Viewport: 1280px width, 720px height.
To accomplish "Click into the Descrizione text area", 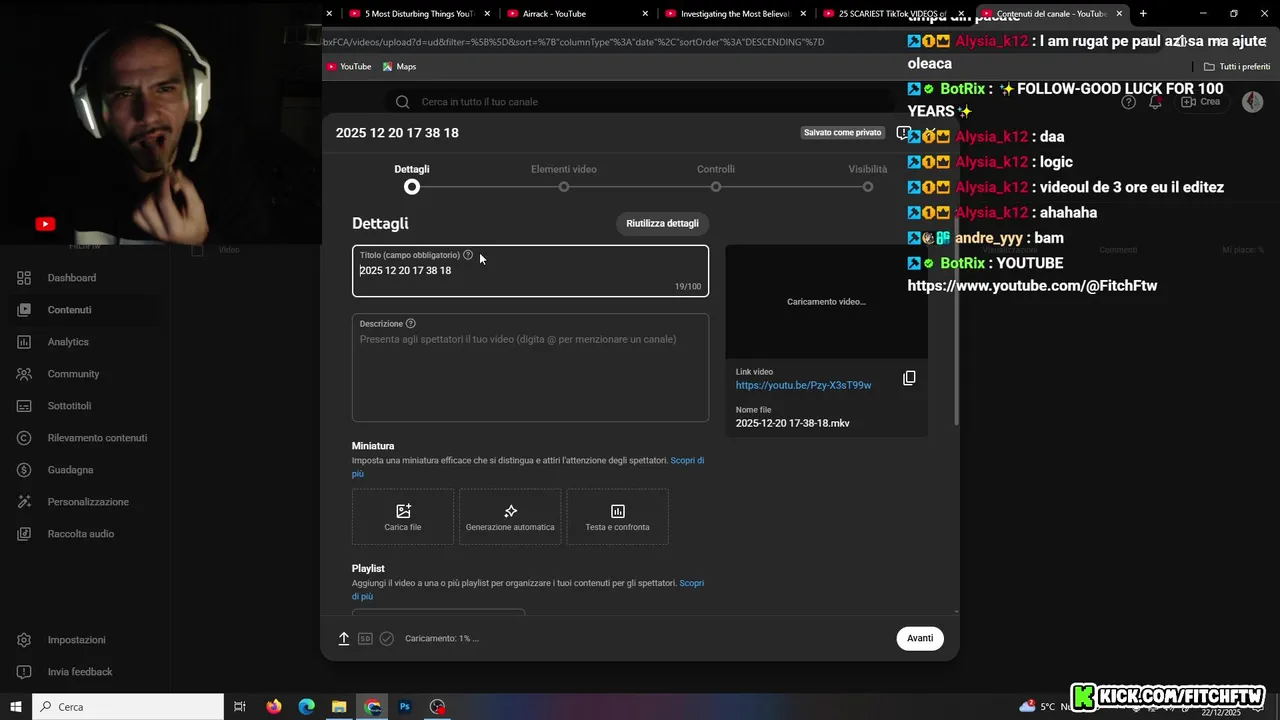I will tap(530, 368).
